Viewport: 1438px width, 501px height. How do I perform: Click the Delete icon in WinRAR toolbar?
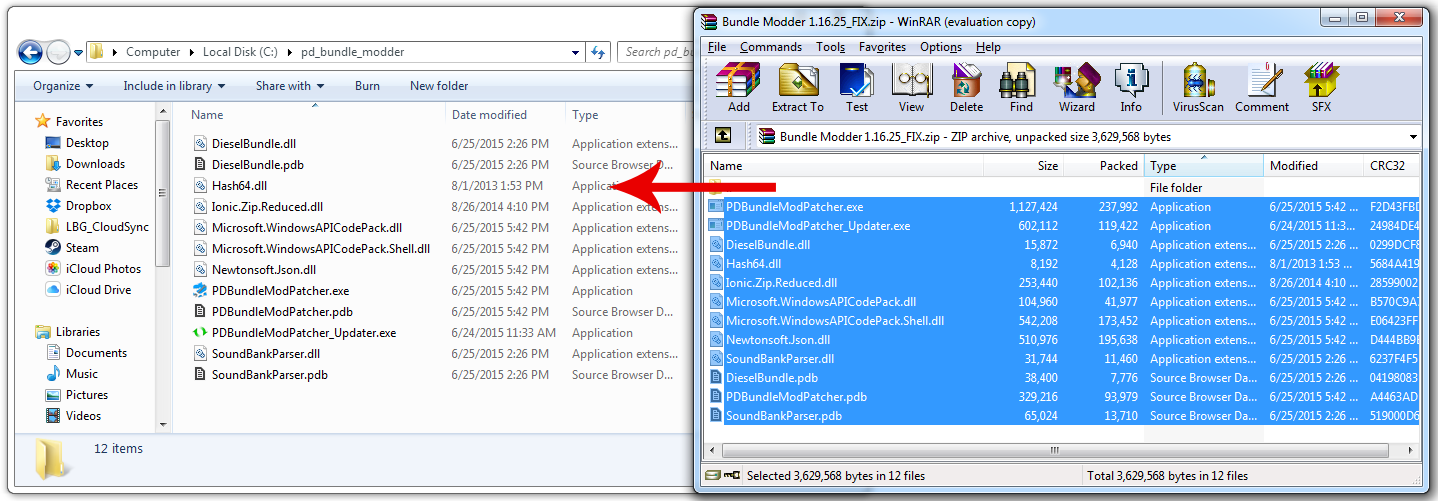click(x=966, y=88)
